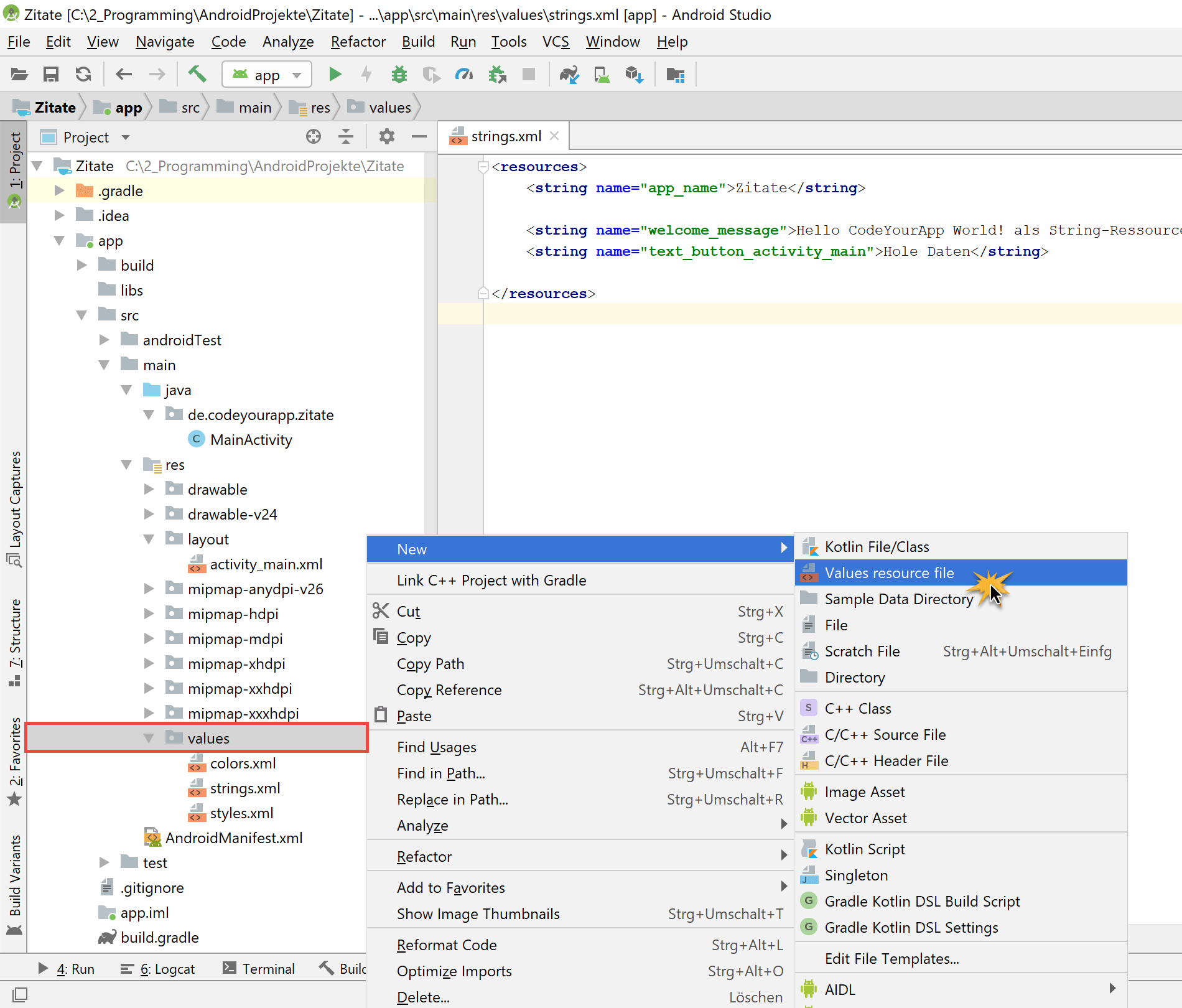Select AndroidManifest.xml in project tree

tap(233, 838)
